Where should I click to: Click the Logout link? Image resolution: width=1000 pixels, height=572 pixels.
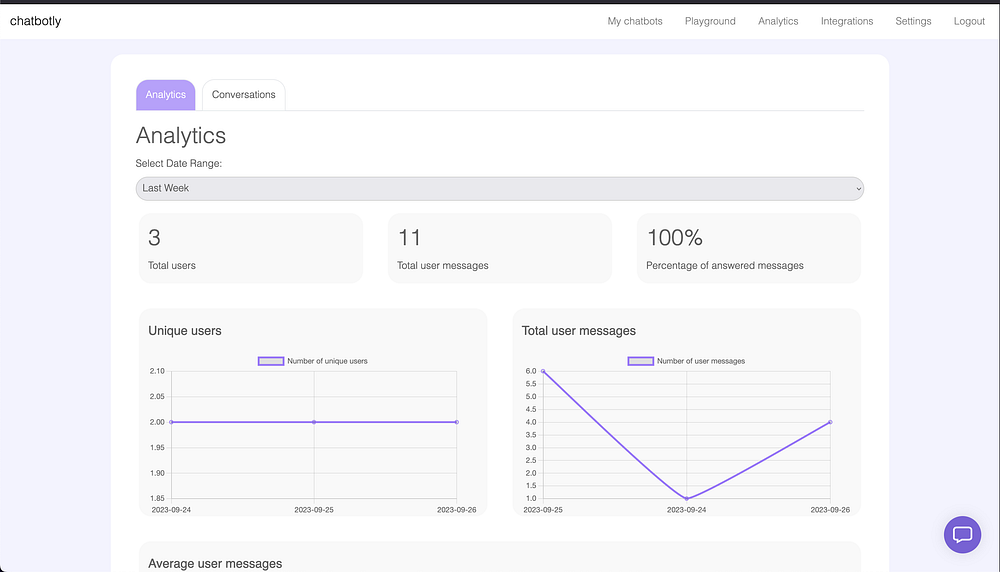969,21
